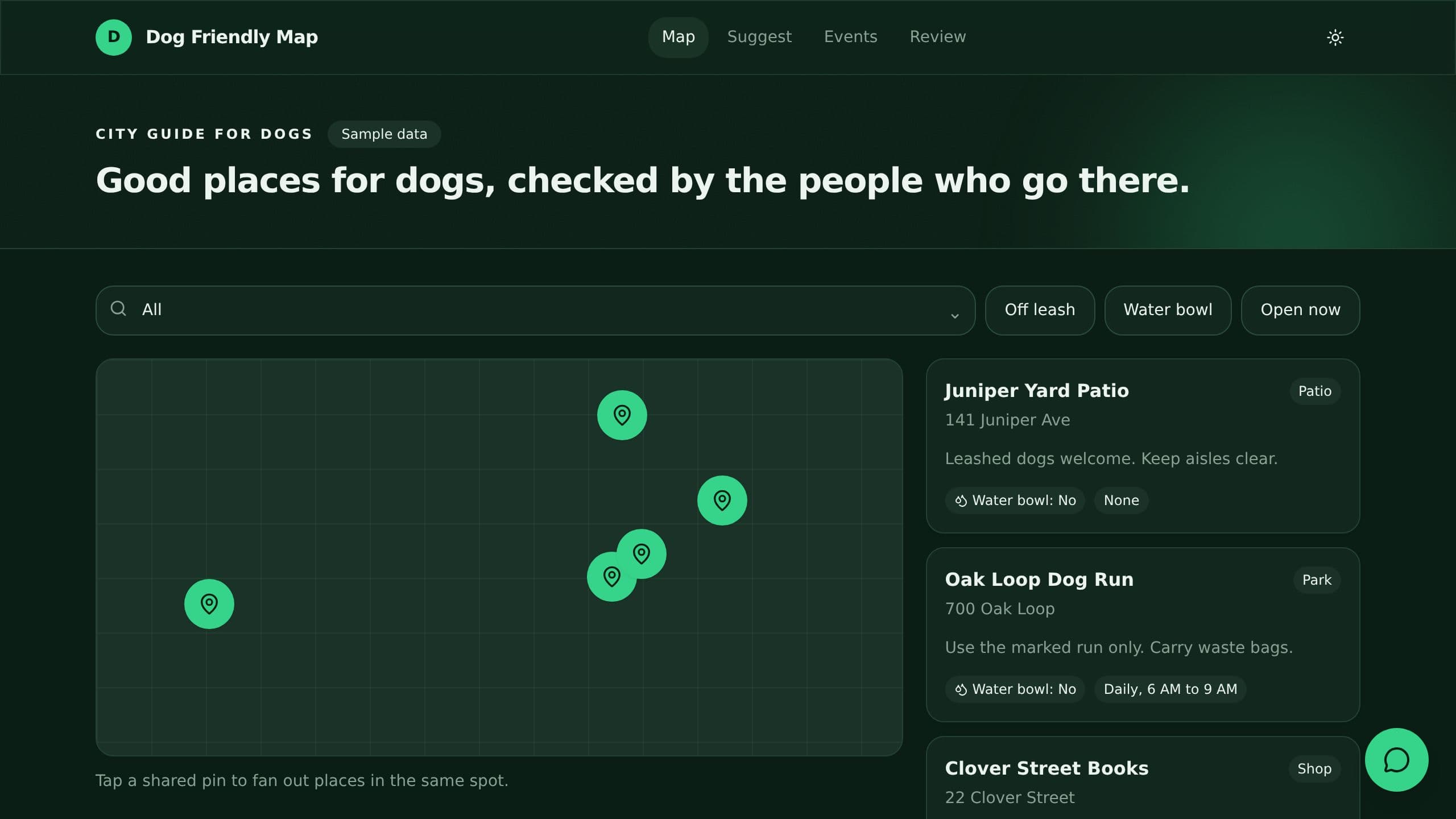The width and height of the screenshot is (1456, 819).
Task: Click the main headline 'Good places for dogs'
Action: click(642, 180)
